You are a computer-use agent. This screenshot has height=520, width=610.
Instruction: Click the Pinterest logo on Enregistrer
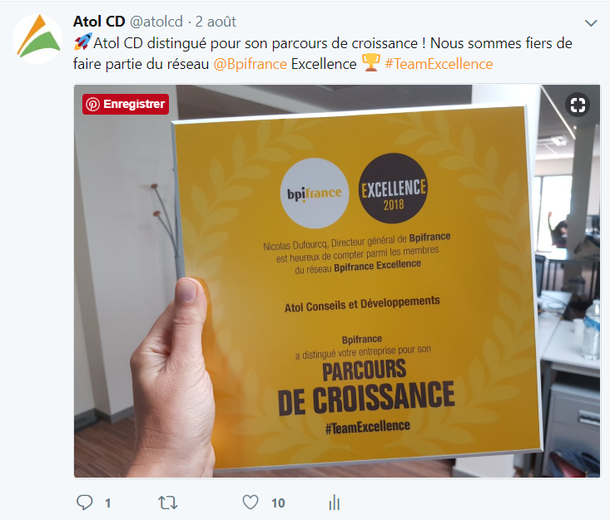[93, 104]
